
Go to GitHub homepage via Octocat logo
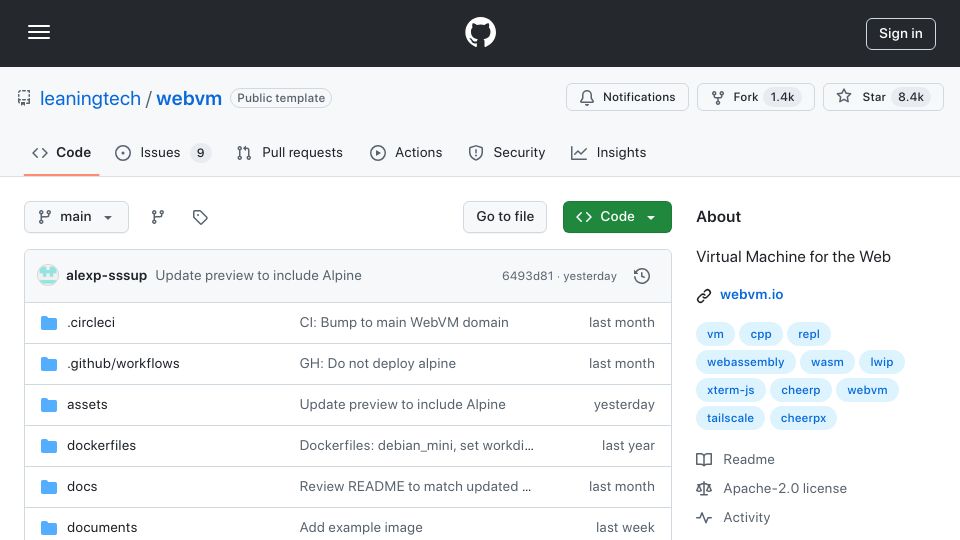click(x=480, y=32)
